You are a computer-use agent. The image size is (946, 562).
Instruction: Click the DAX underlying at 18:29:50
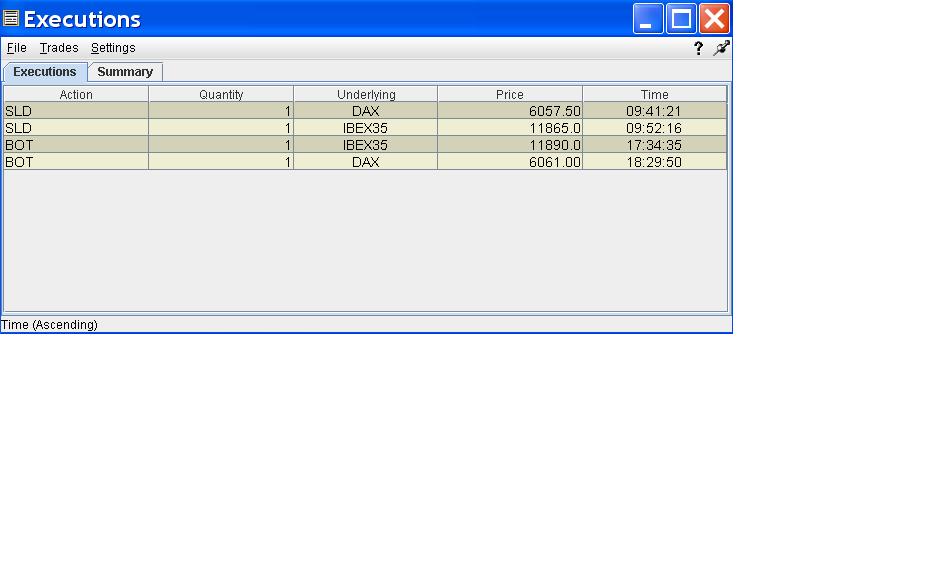click(366, 162)
